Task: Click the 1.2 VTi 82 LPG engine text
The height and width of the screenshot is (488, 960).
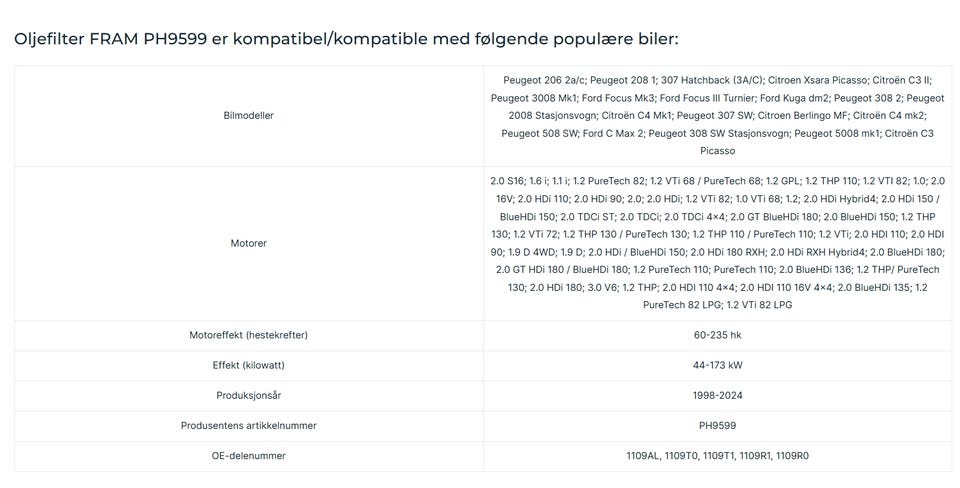Action: coord(760,304)
